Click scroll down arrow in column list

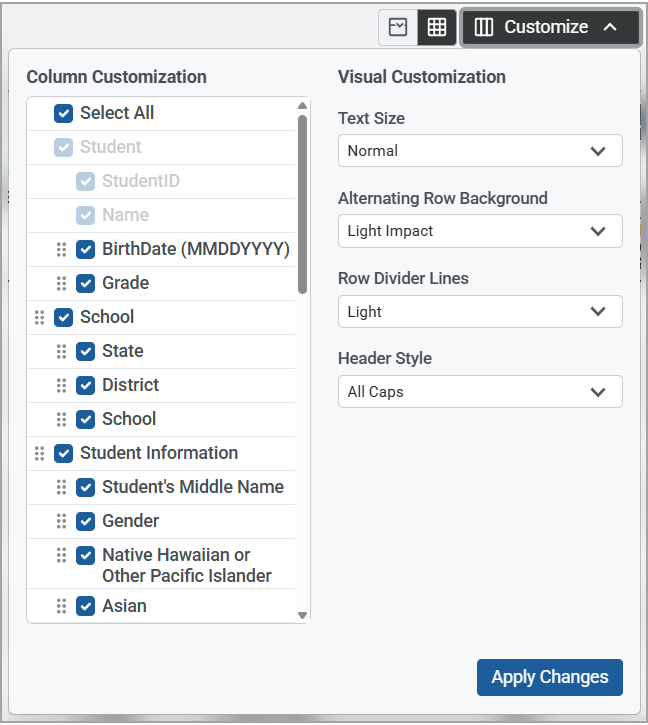click(303, 616)
